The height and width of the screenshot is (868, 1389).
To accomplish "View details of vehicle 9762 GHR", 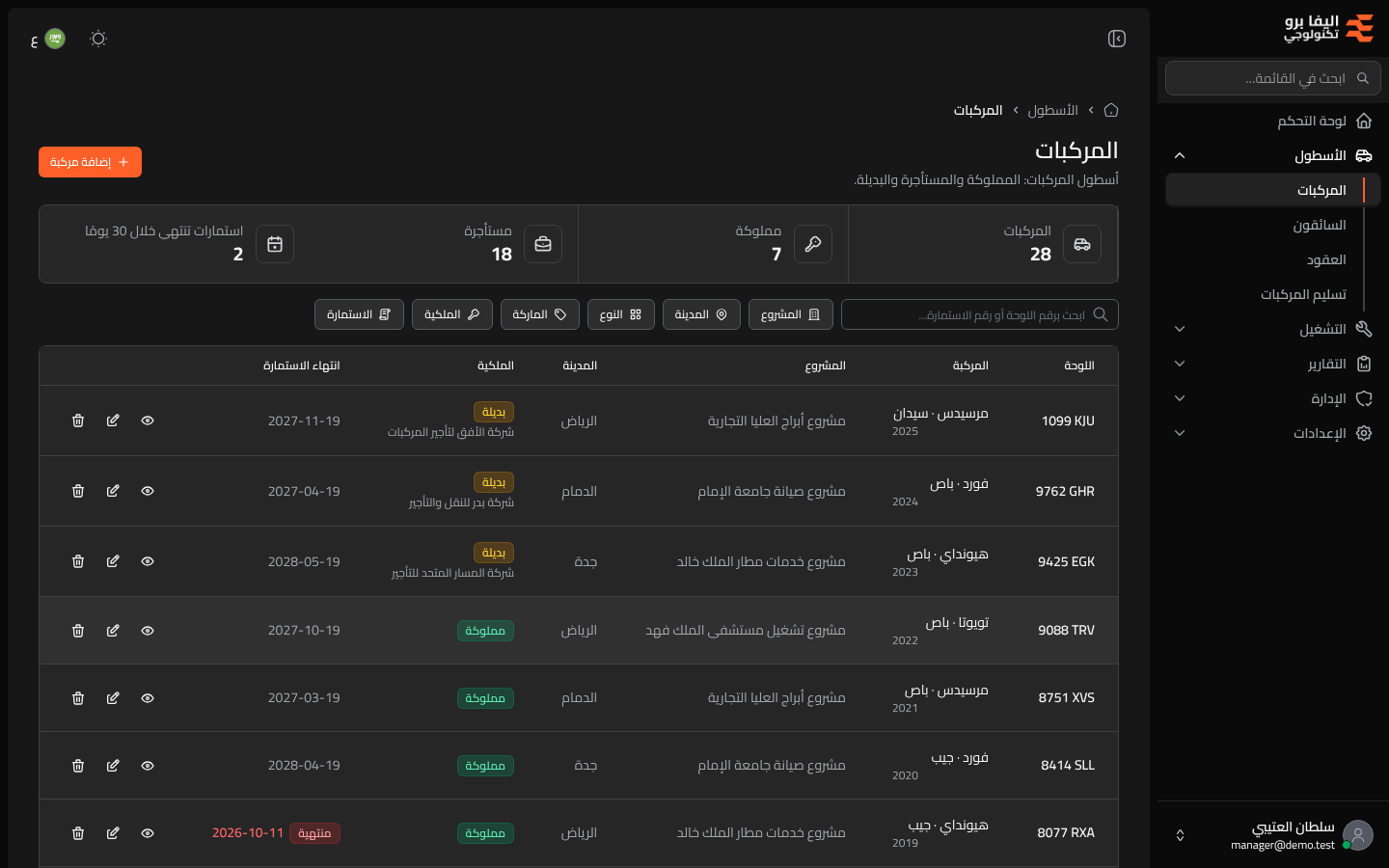I will [x=148, y=491].
